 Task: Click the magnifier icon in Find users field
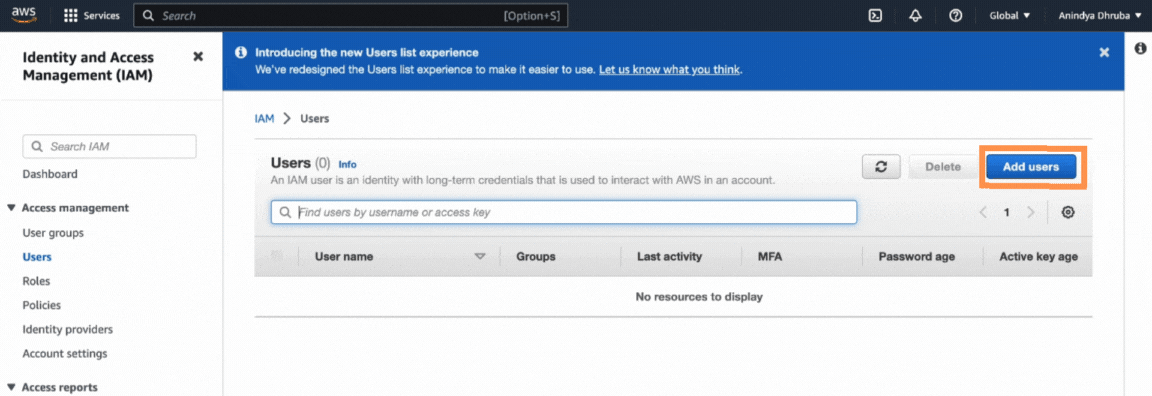(285, 212)
